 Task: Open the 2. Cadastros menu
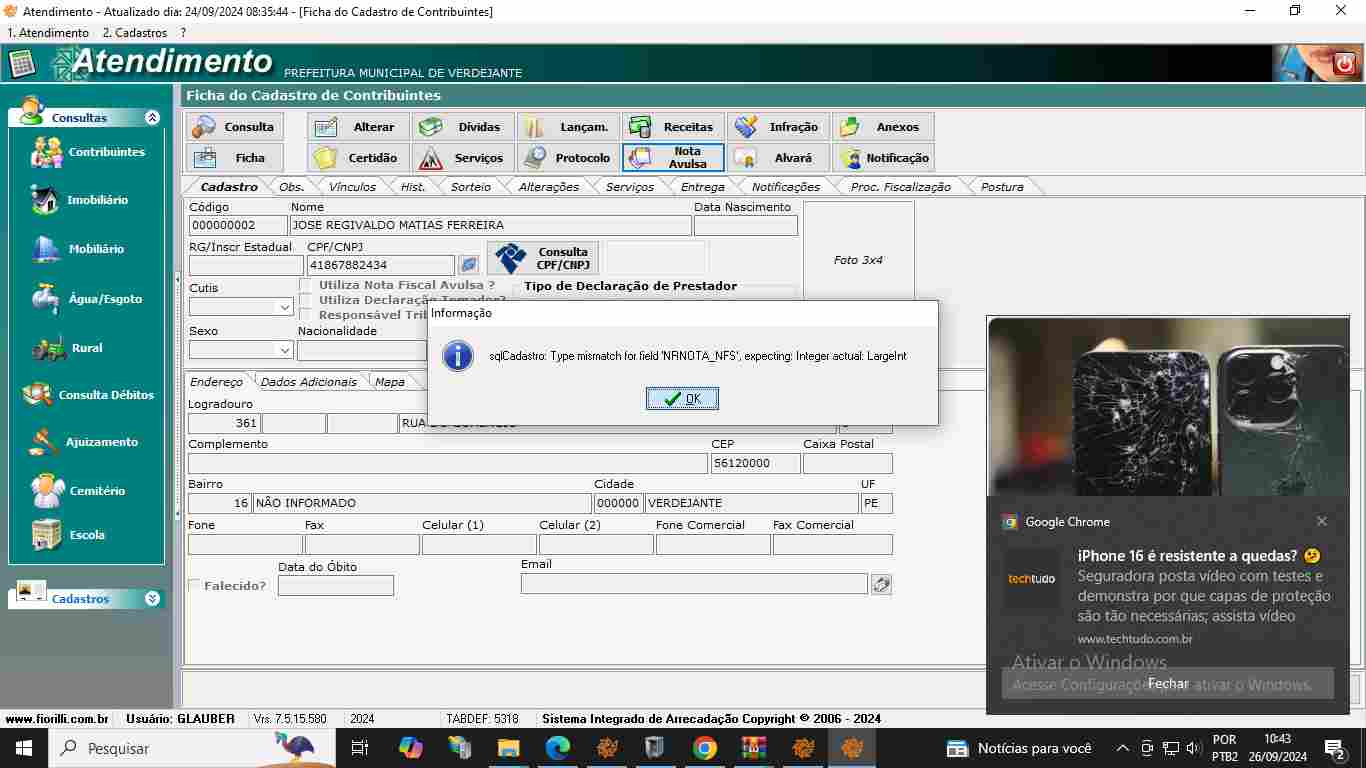tap(135, 33)
